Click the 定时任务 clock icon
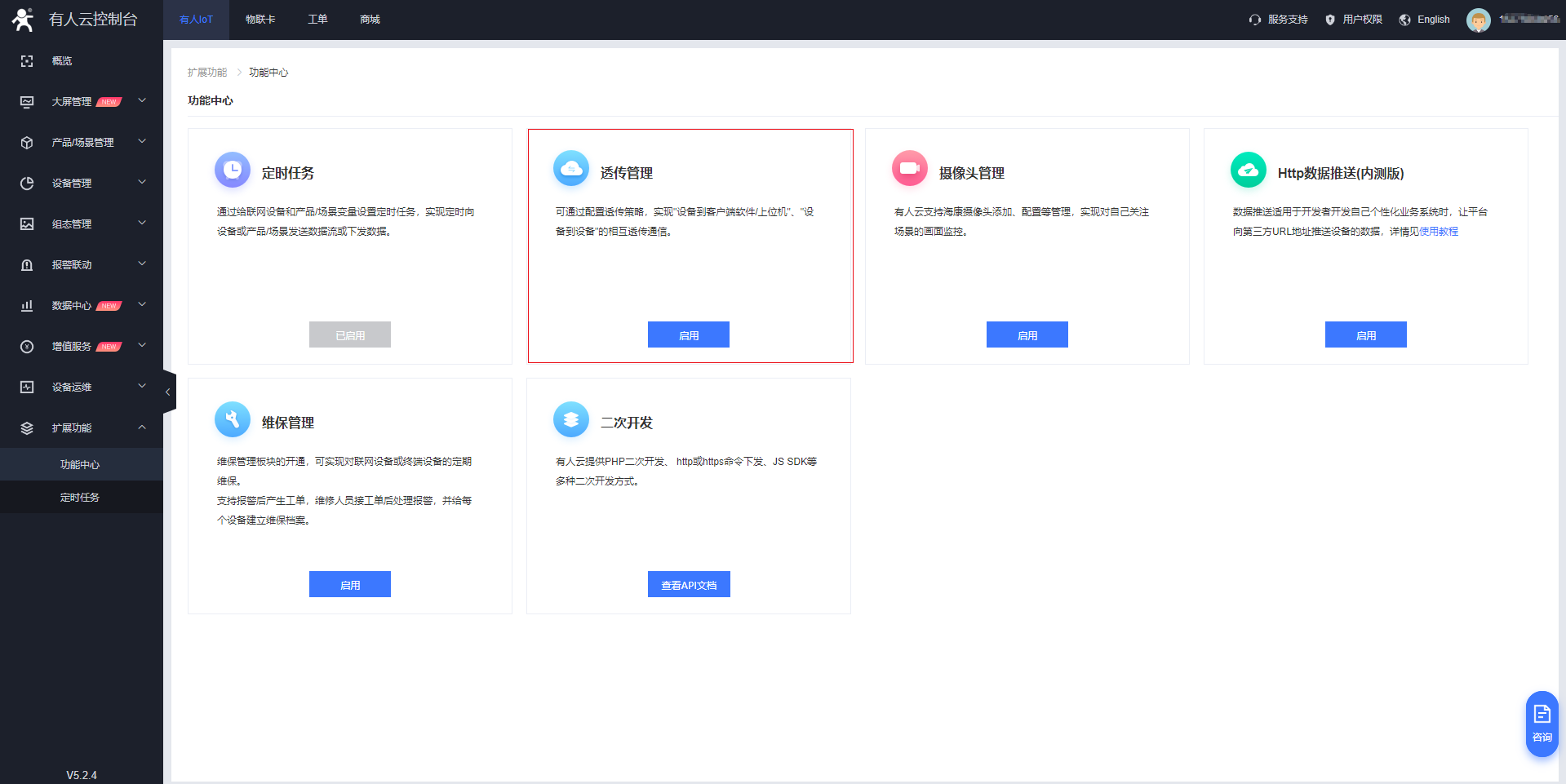The width and height of the screenshot is (1566, 784). pos(233,170)
